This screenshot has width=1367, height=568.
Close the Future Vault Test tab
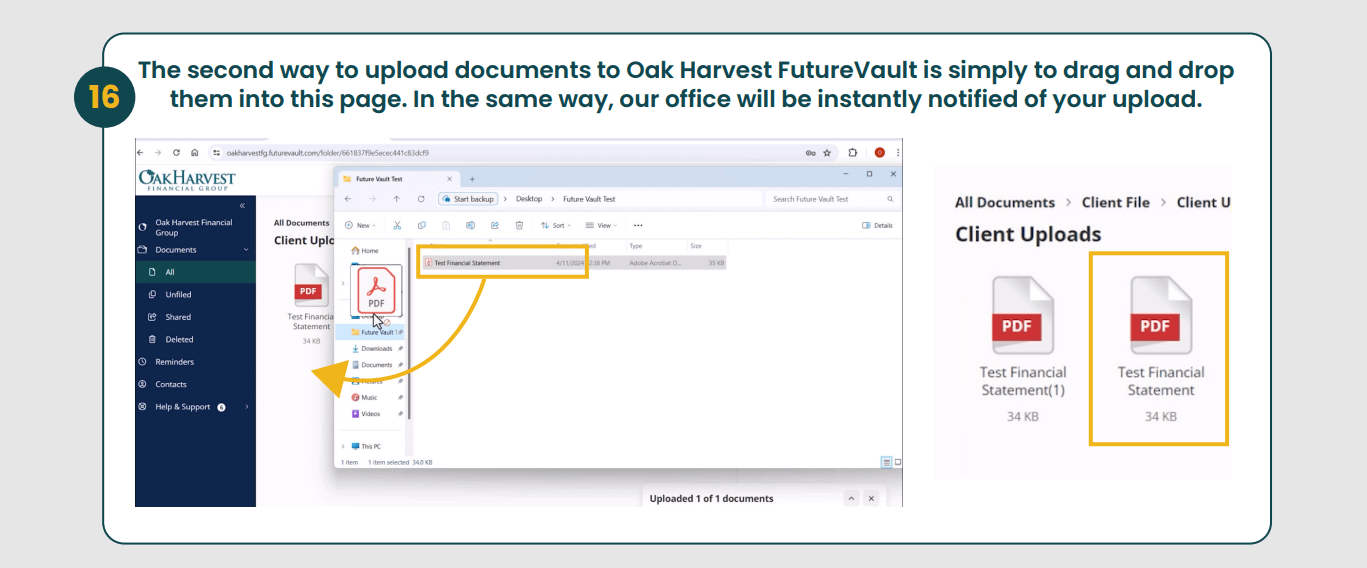(449, 179)
